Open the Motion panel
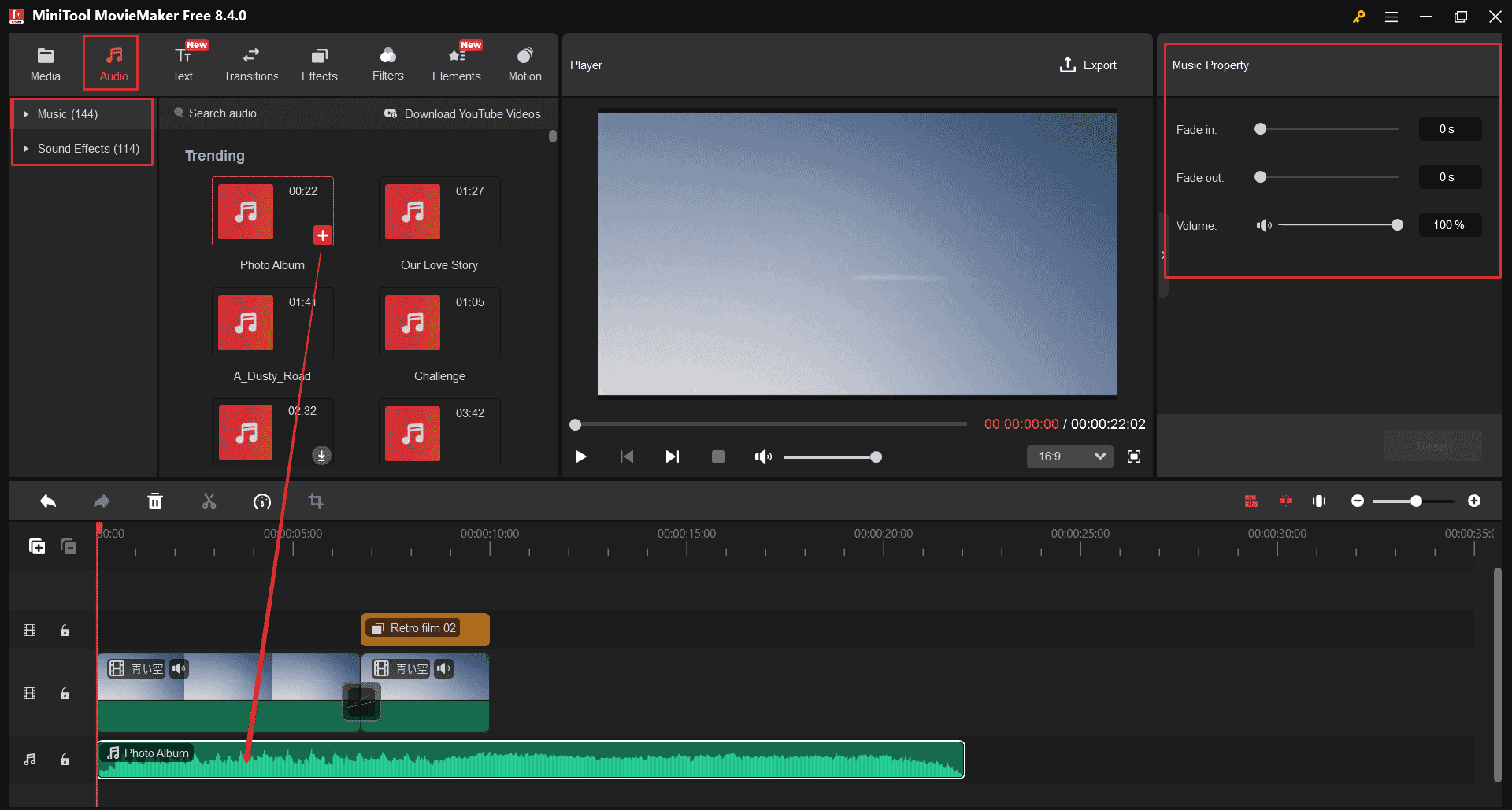Screen dimensions: 1512x810 click(x=524, y=62)
